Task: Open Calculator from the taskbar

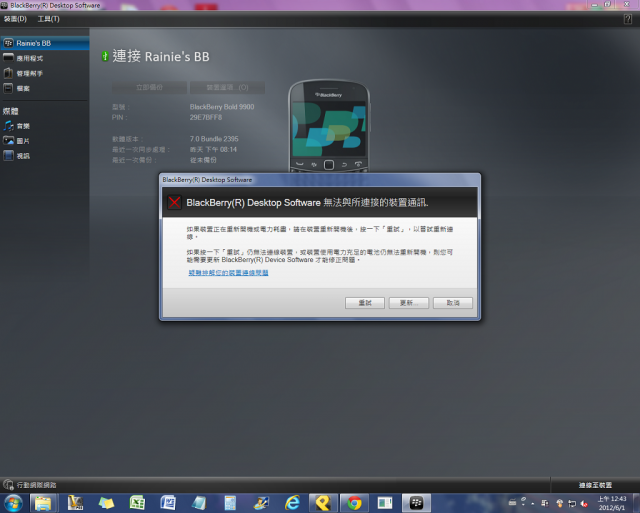Action: tap(230, 503)
